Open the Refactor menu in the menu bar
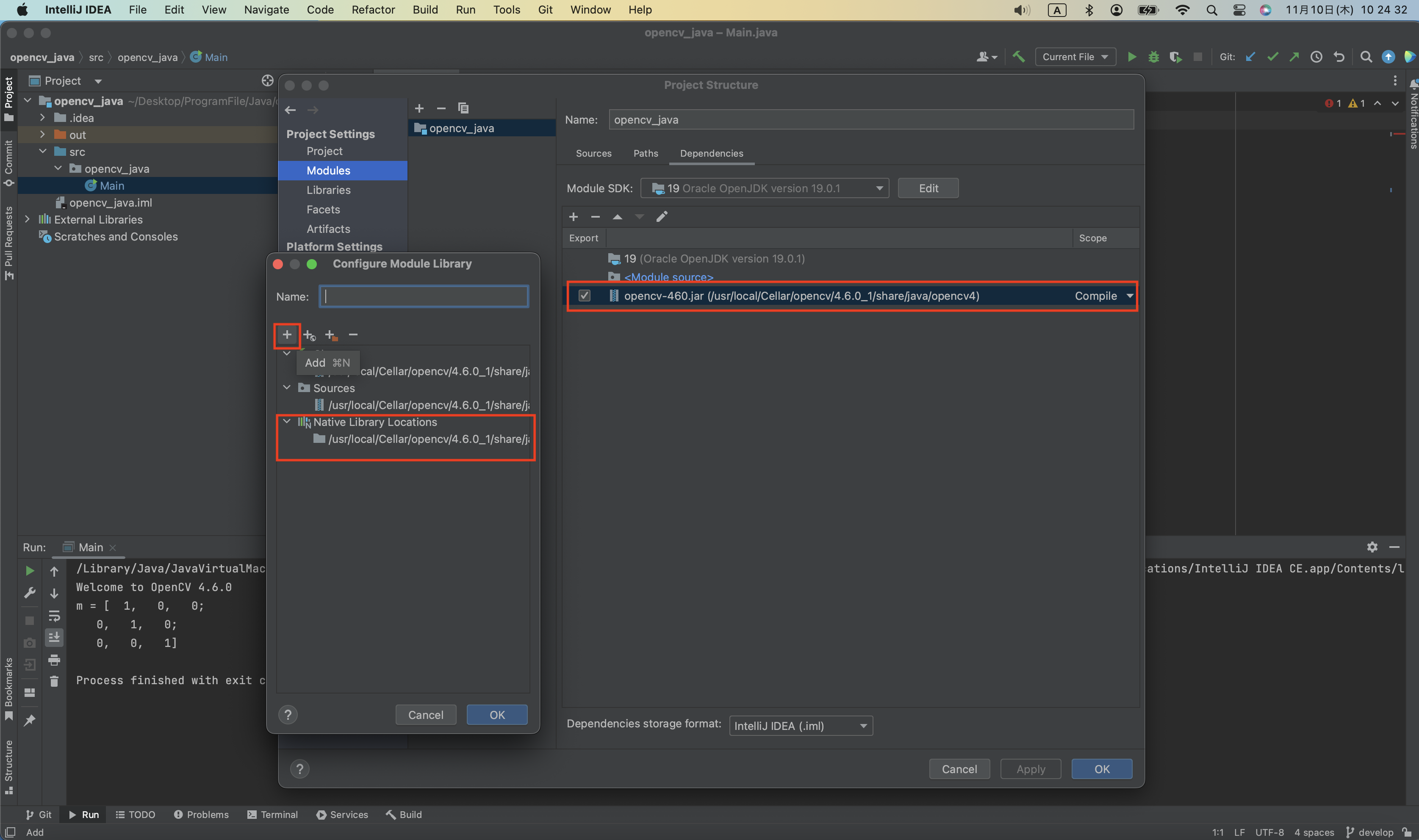1419x840 pixels. tap(373, 10)
